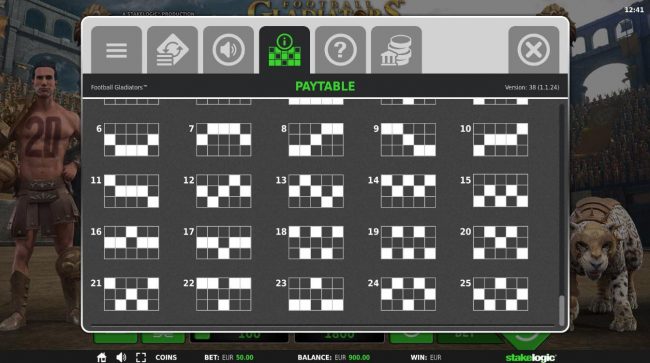
Task: Open the bet settings tab
Action: (172, 50)
